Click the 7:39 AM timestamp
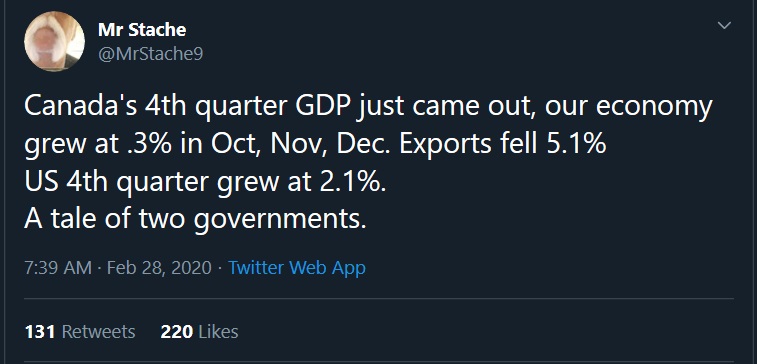Viewport: 757px width, 364px height. 57,267
